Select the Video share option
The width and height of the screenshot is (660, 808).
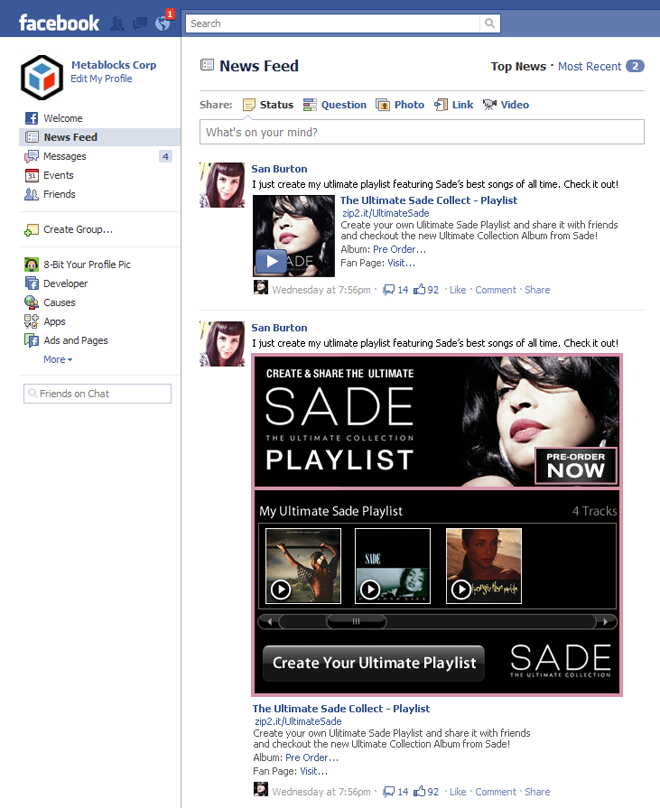[x=506, y=105]
